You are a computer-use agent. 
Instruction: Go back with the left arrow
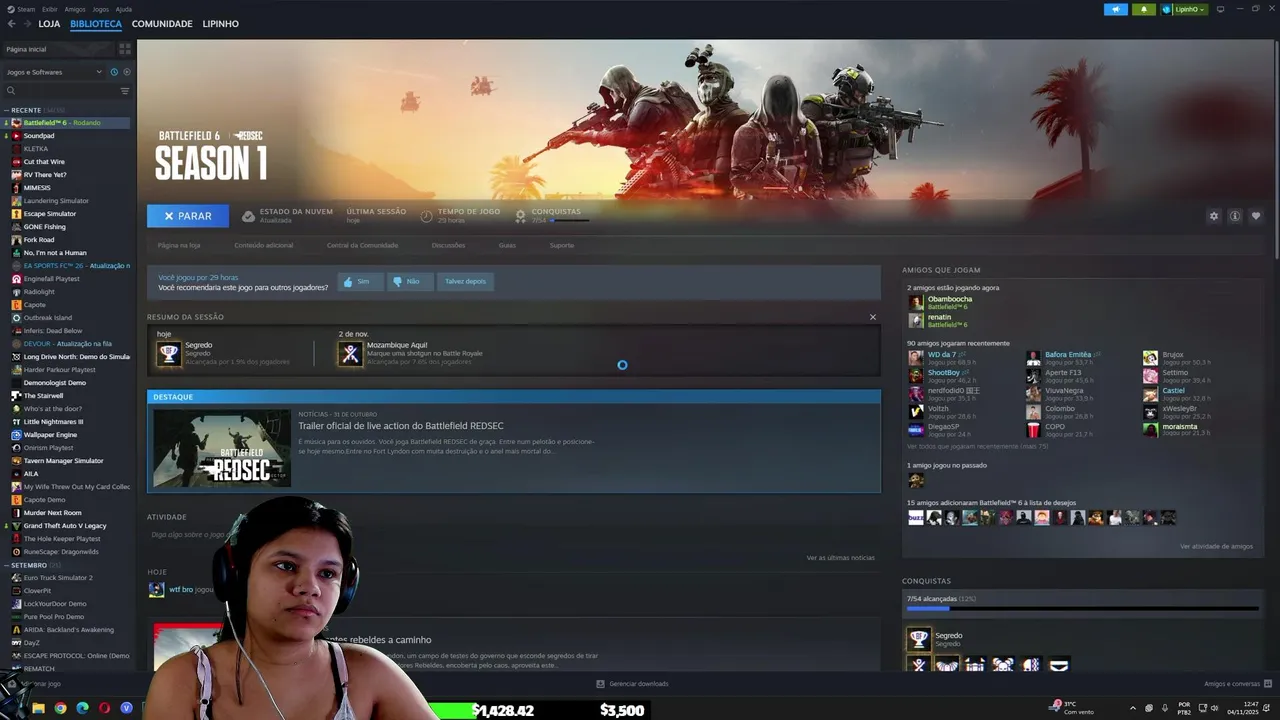coord(11,24)
